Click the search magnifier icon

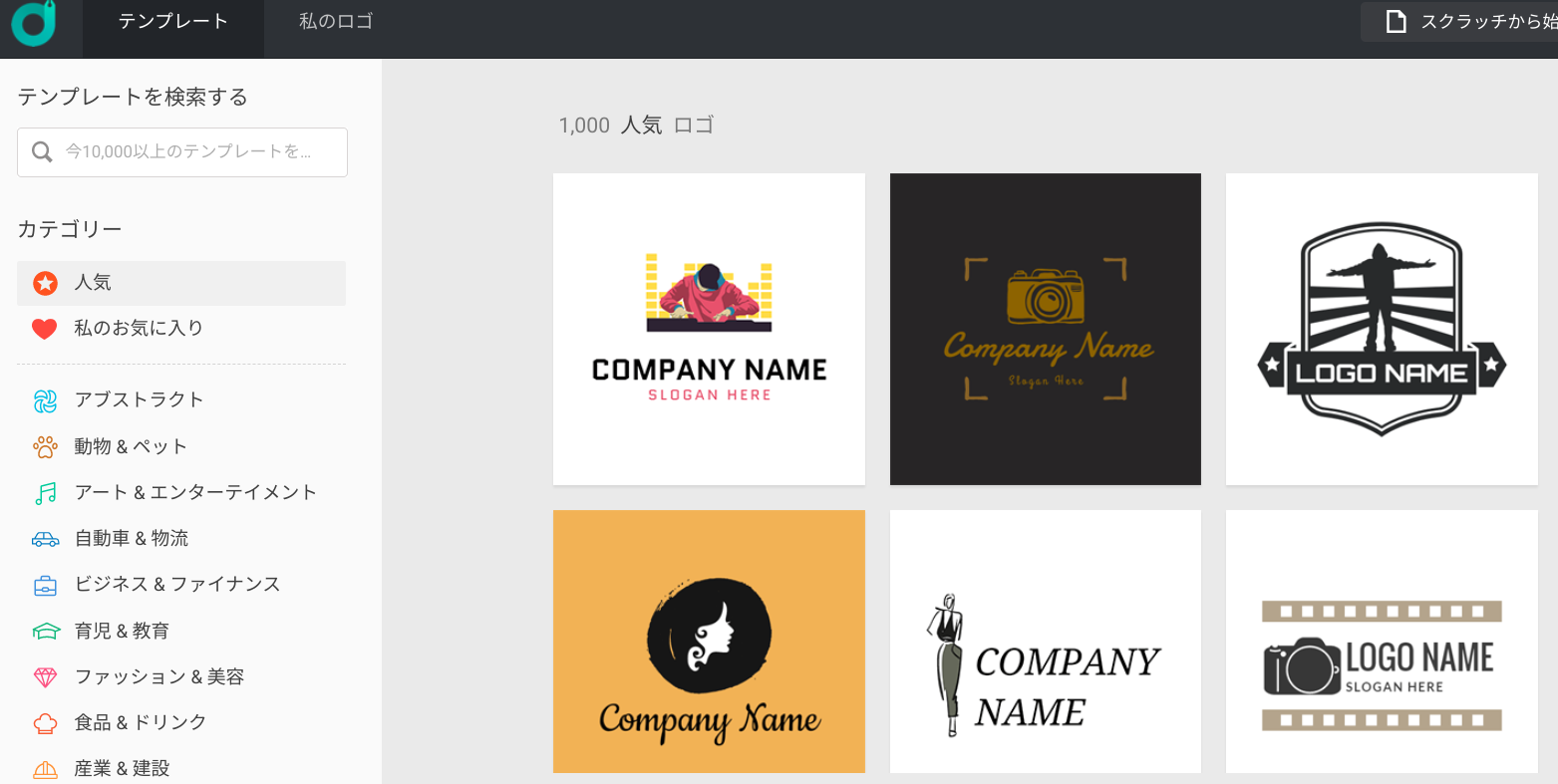coord(42,151)
